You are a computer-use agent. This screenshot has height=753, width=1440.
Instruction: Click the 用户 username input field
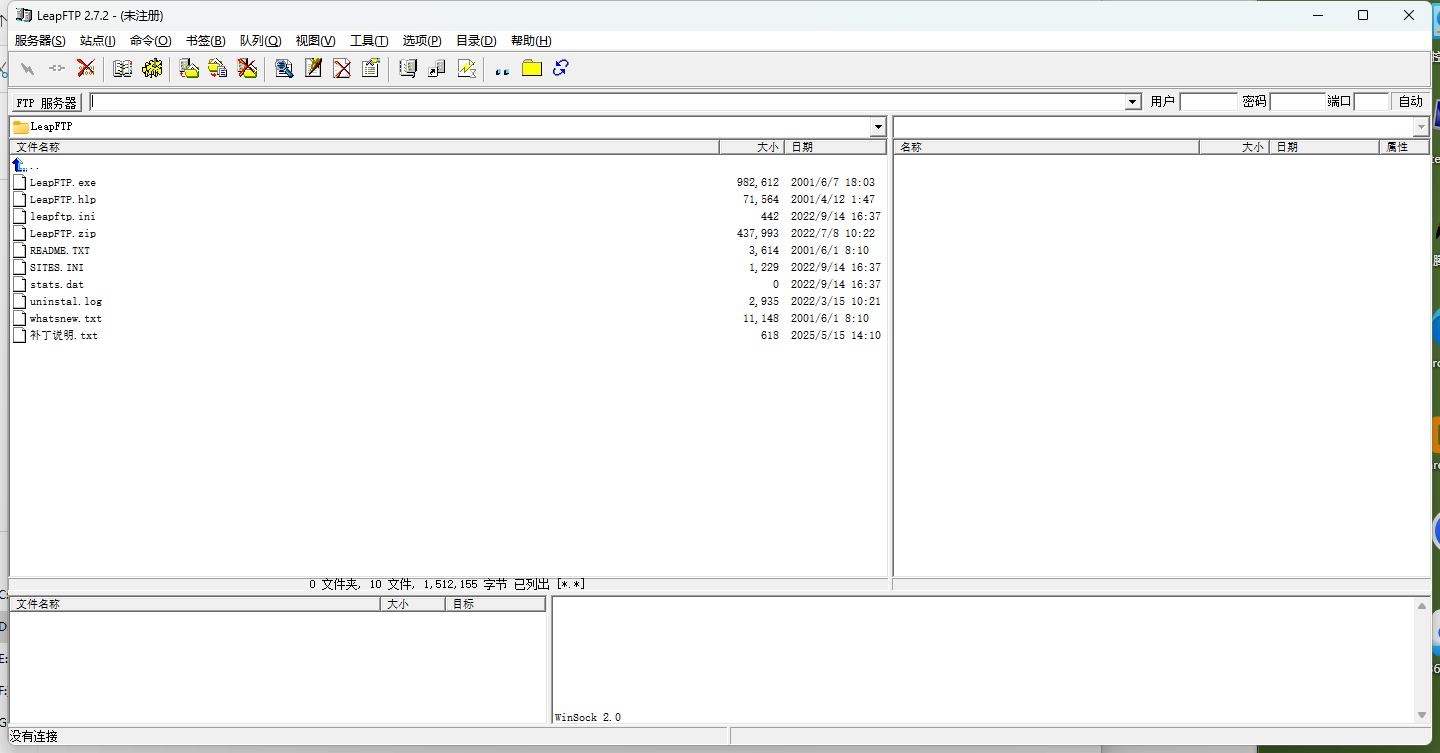tap(1208, 102)
